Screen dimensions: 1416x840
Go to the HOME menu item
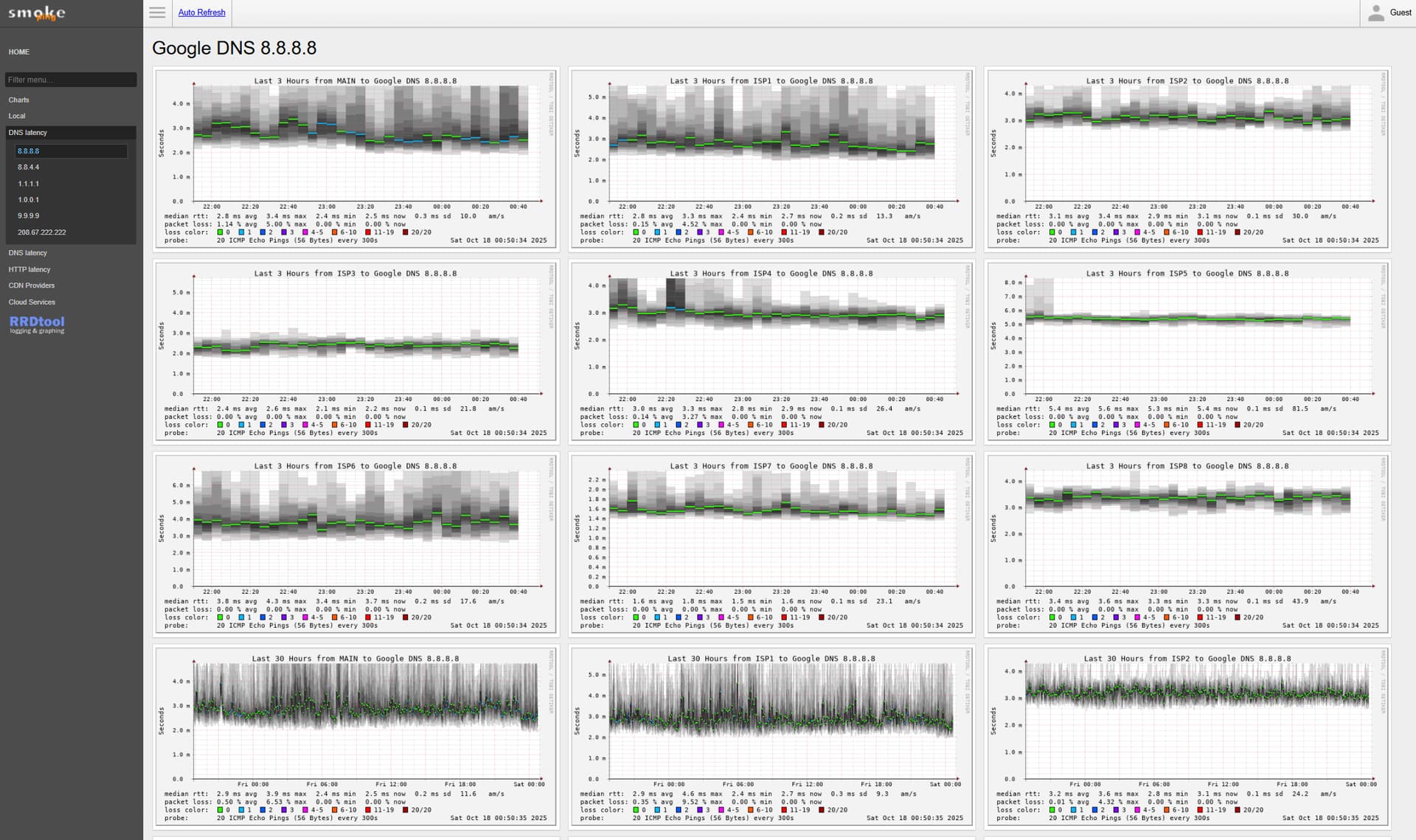pyautogui.click(x=19, y=52)
